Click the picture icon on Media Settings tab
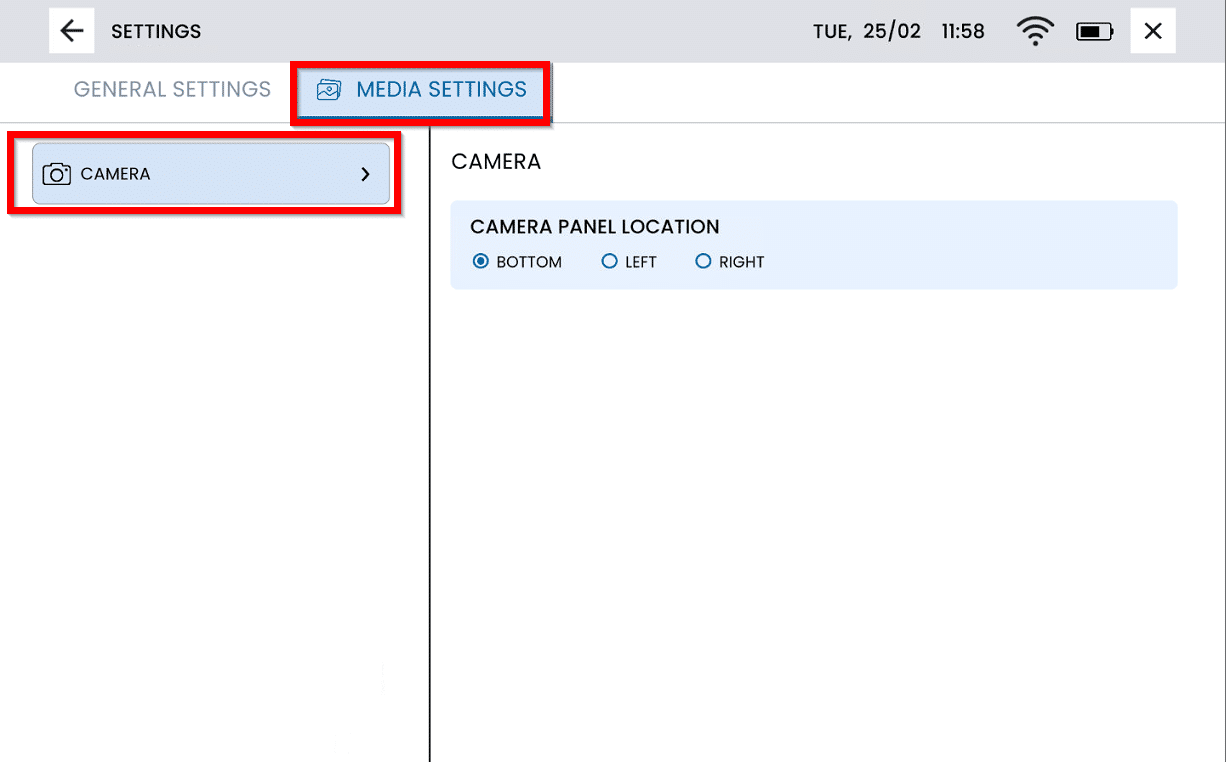Screen dimensions: 1226x762 (328, 90)
